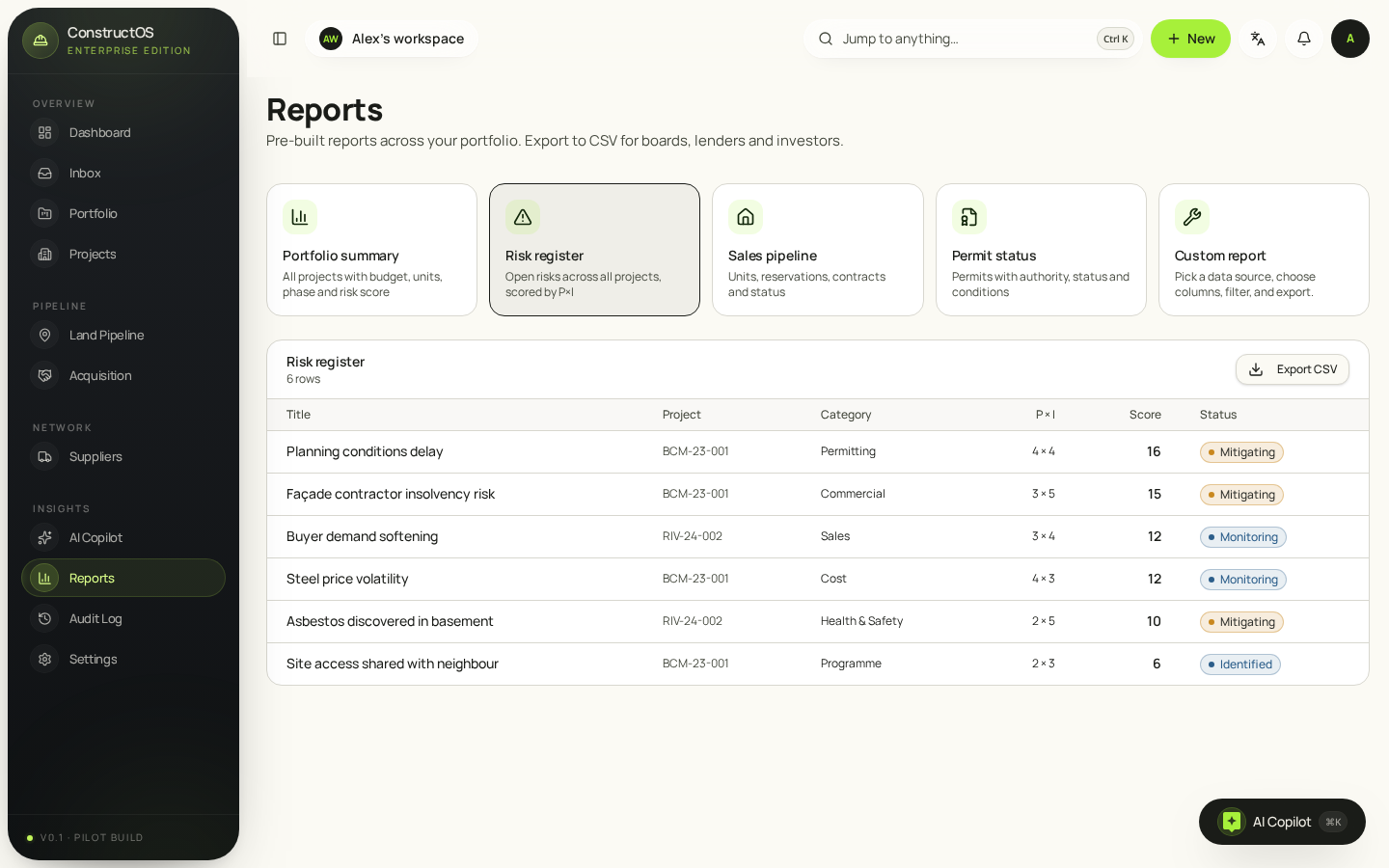1389x868 pixels.
Task: Click the Permitting category cell
Action: point(848,451)
